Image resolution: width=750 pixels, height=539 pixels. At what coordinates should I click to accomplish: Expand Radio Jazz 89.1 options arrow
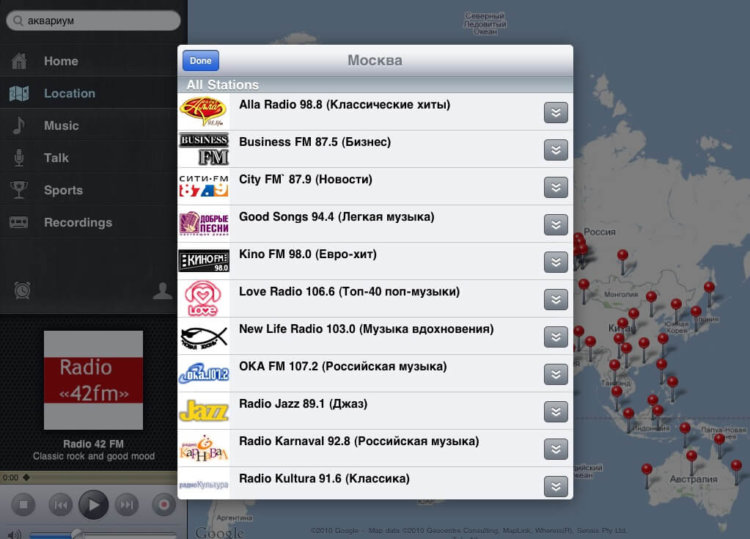556,411
